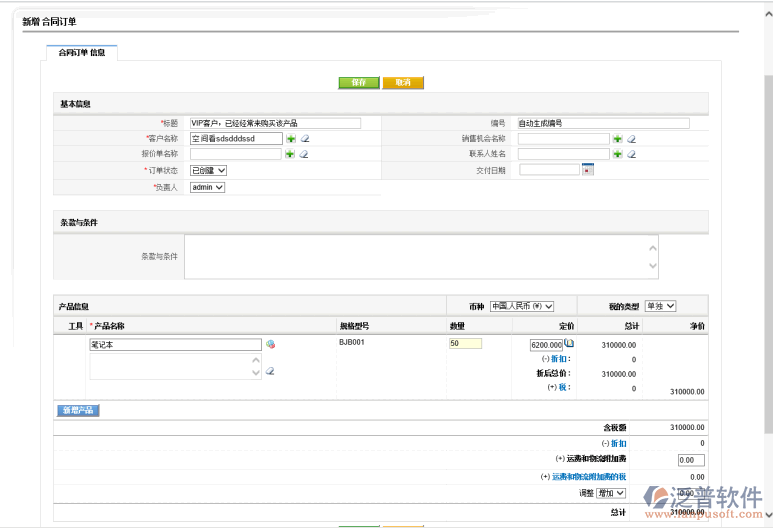Image resolution: width=773 pixels, height=530 pixels.
Task: Clear product description with eraser icon
Action: (x=270, y=371)
